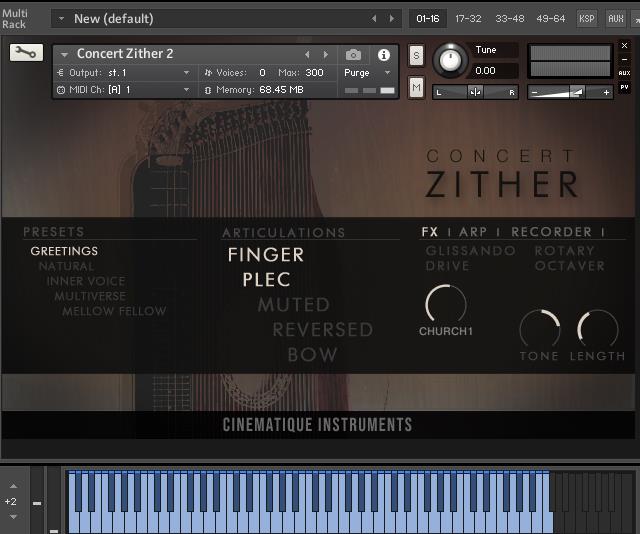Viewport: 640px width, 534px height.
Task: Switch to the ARP tab
Action: click(473, 232)
